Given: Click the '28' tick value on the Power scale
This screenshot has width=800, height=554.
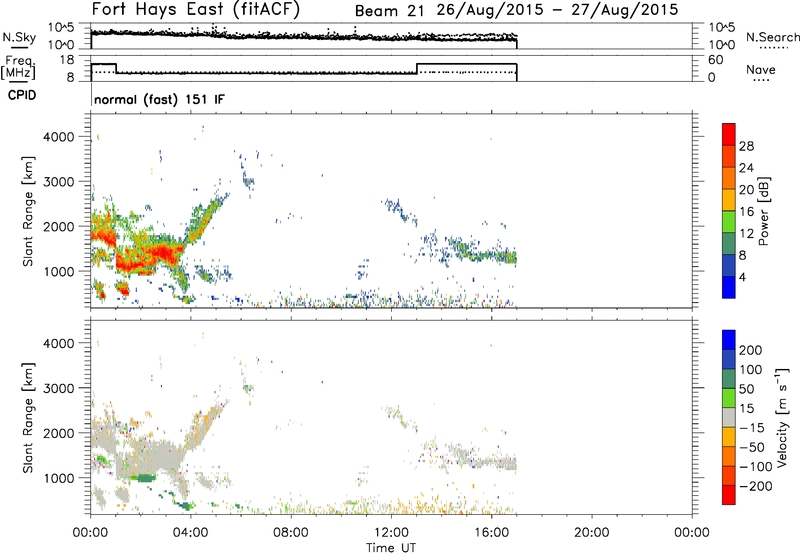Looking at the screenshot, I should pyautogui.click(x=746, y=146).
